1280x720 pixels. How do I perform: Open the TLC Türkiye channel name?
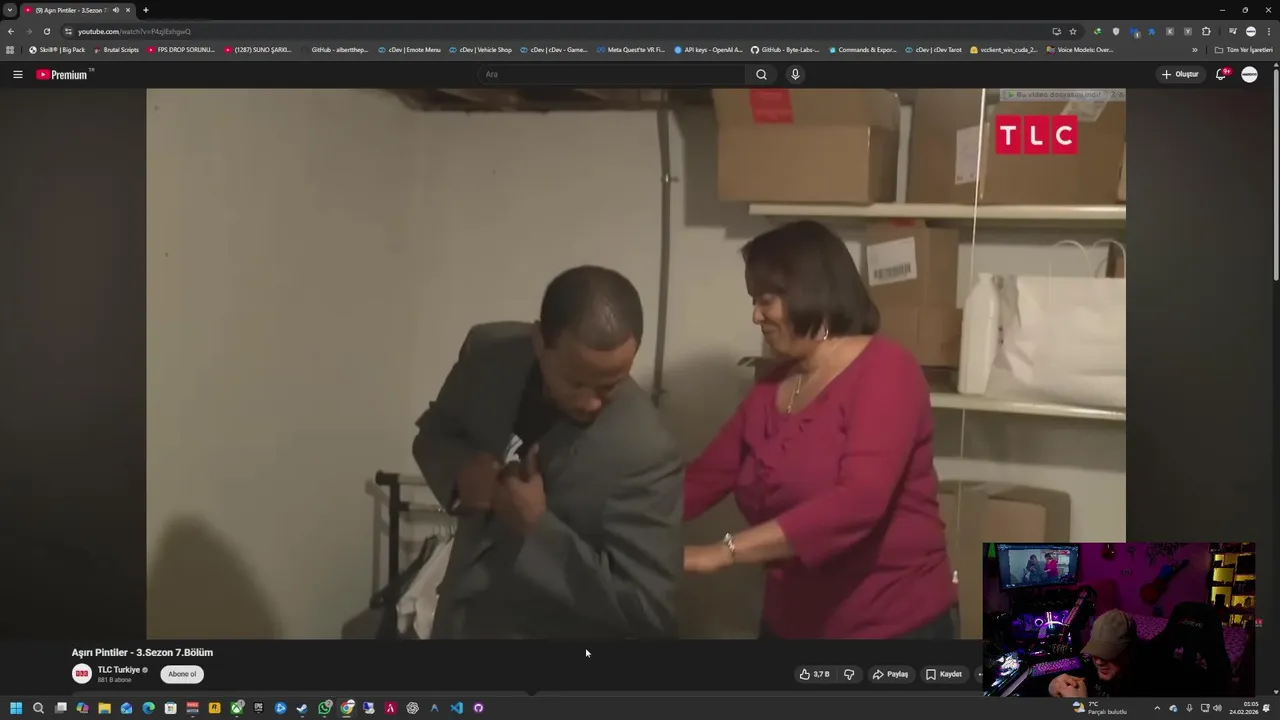click(119, 670)
